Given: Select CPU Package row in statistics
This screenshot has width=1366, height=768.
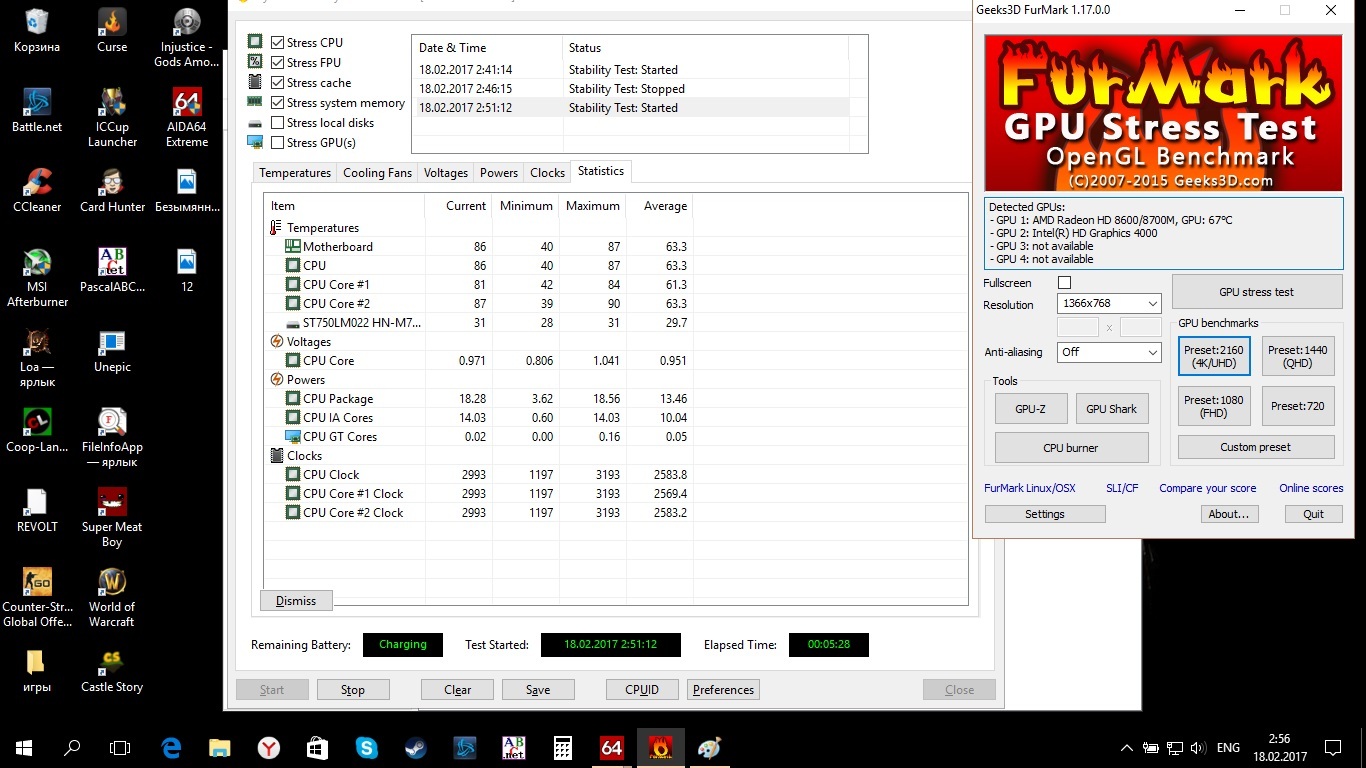Looking at the screenshot, I should (616, 399).
